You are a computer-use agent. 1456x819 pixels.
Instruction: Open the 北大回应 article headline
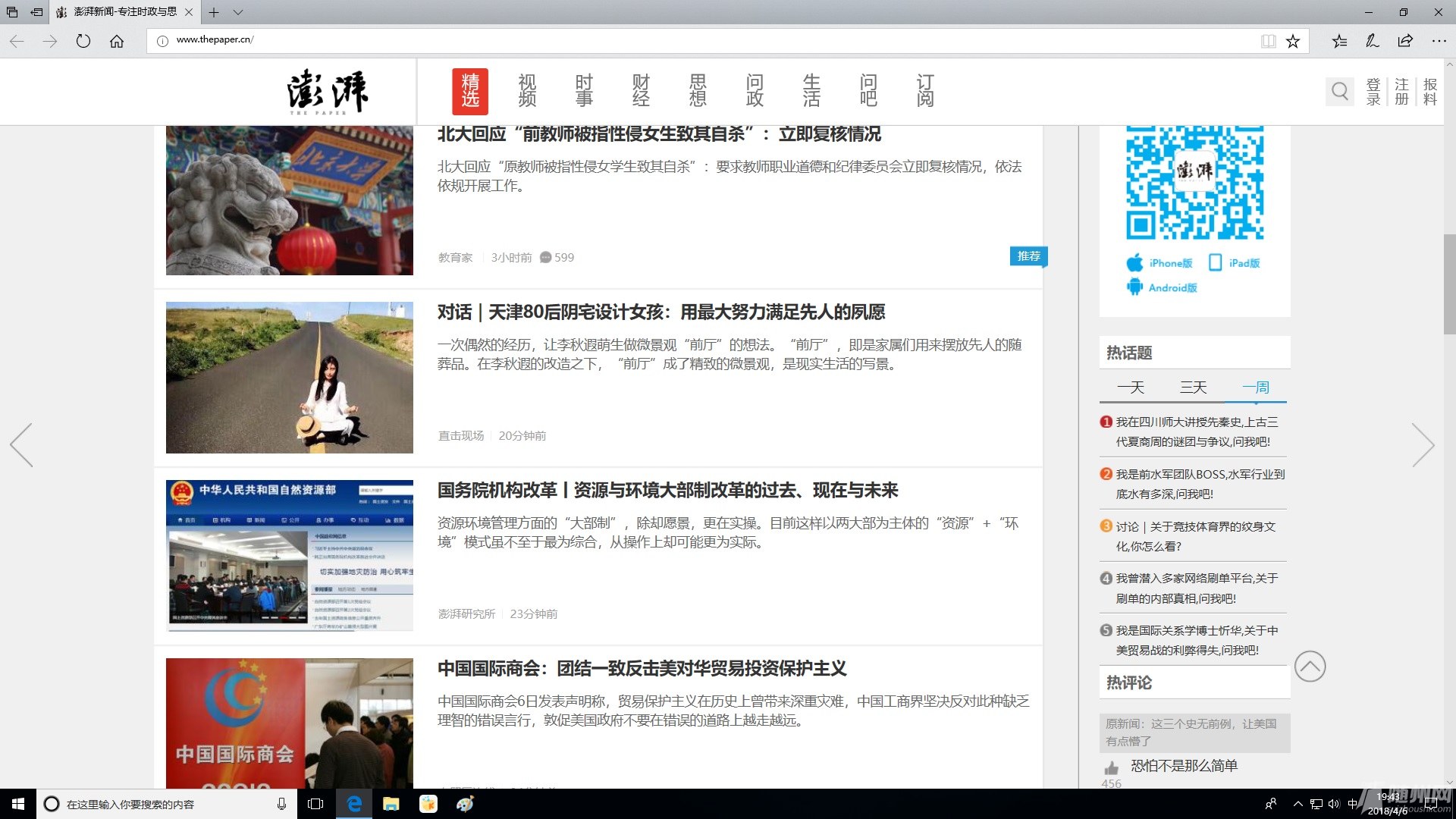click(659, 134)
